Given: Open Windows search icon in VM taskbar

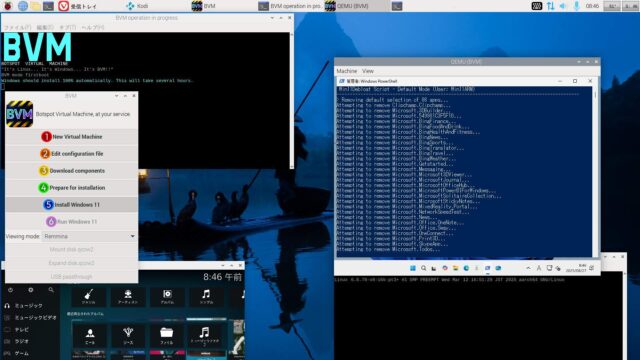Looking at the screenshot, I should tap(424, 268).
